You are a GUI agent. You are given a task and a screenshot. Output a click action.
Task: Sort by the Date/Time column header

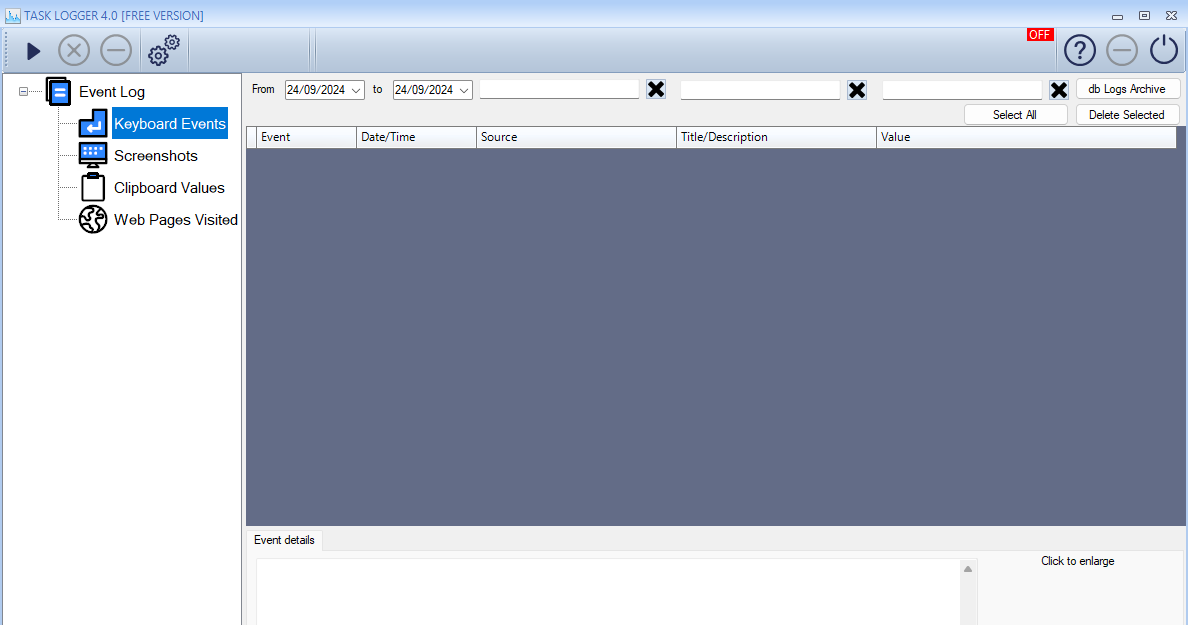(416, 137)
